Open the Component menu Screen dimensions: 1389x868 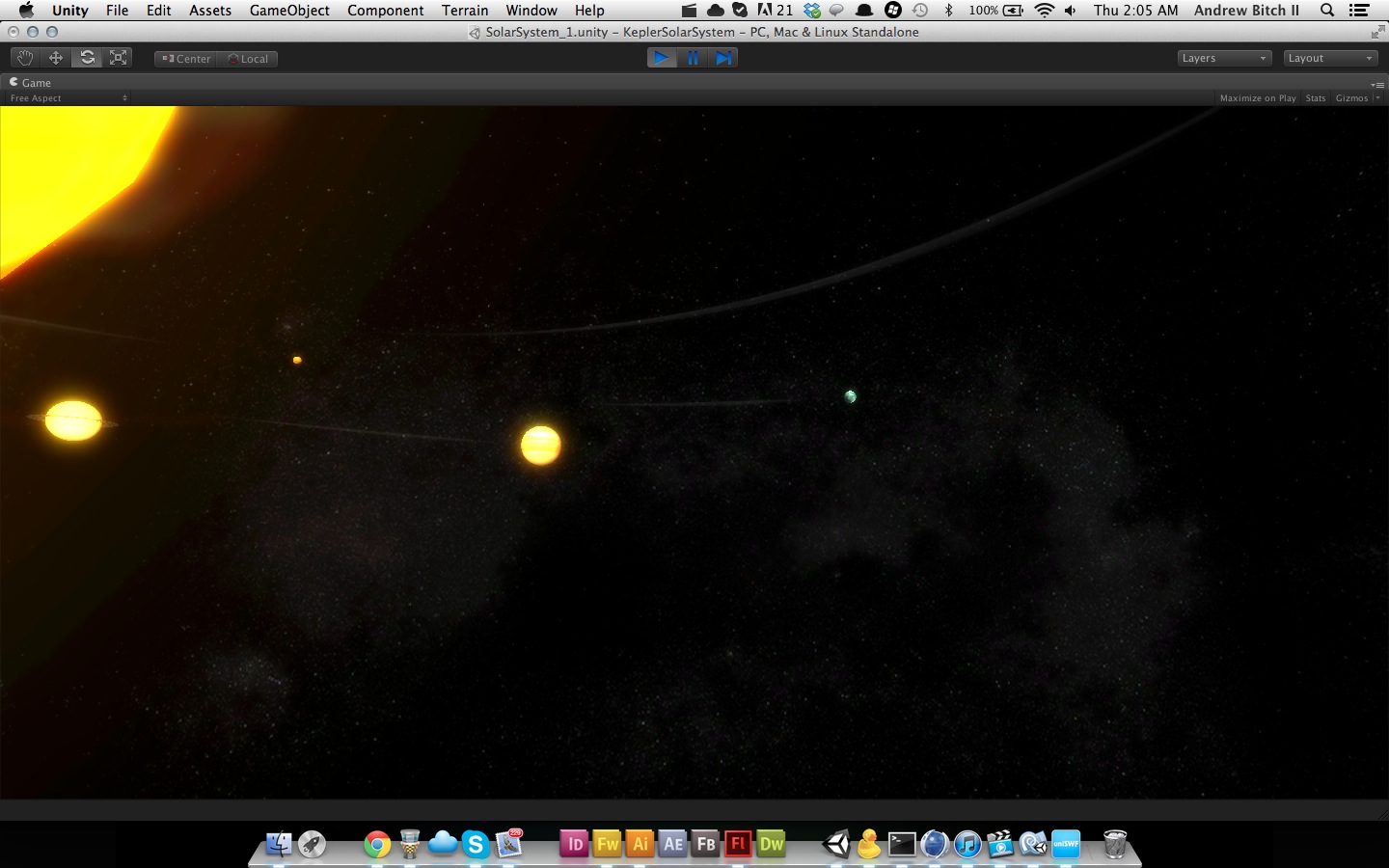tap(385, 11)
